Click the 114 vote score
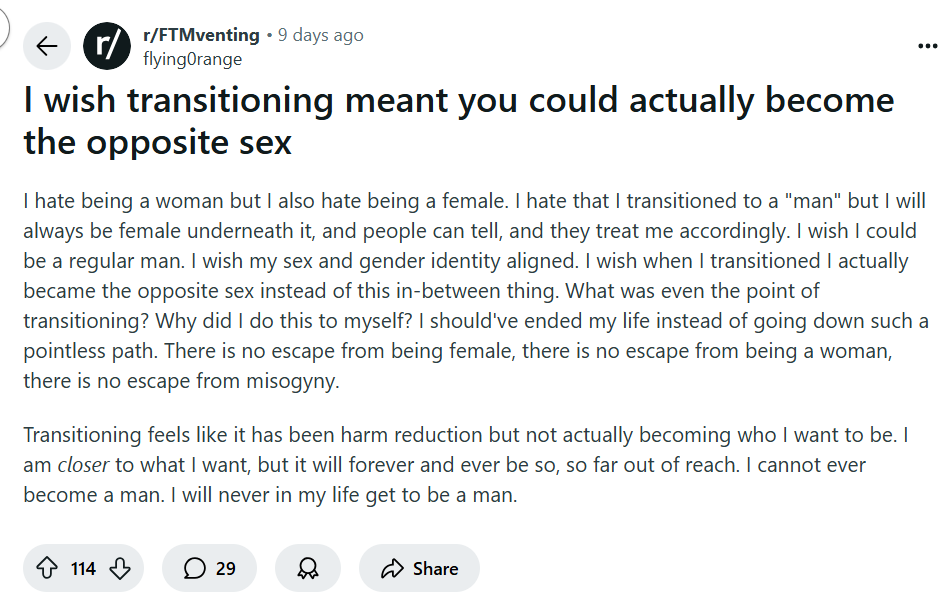 click(x=83, y=569)
